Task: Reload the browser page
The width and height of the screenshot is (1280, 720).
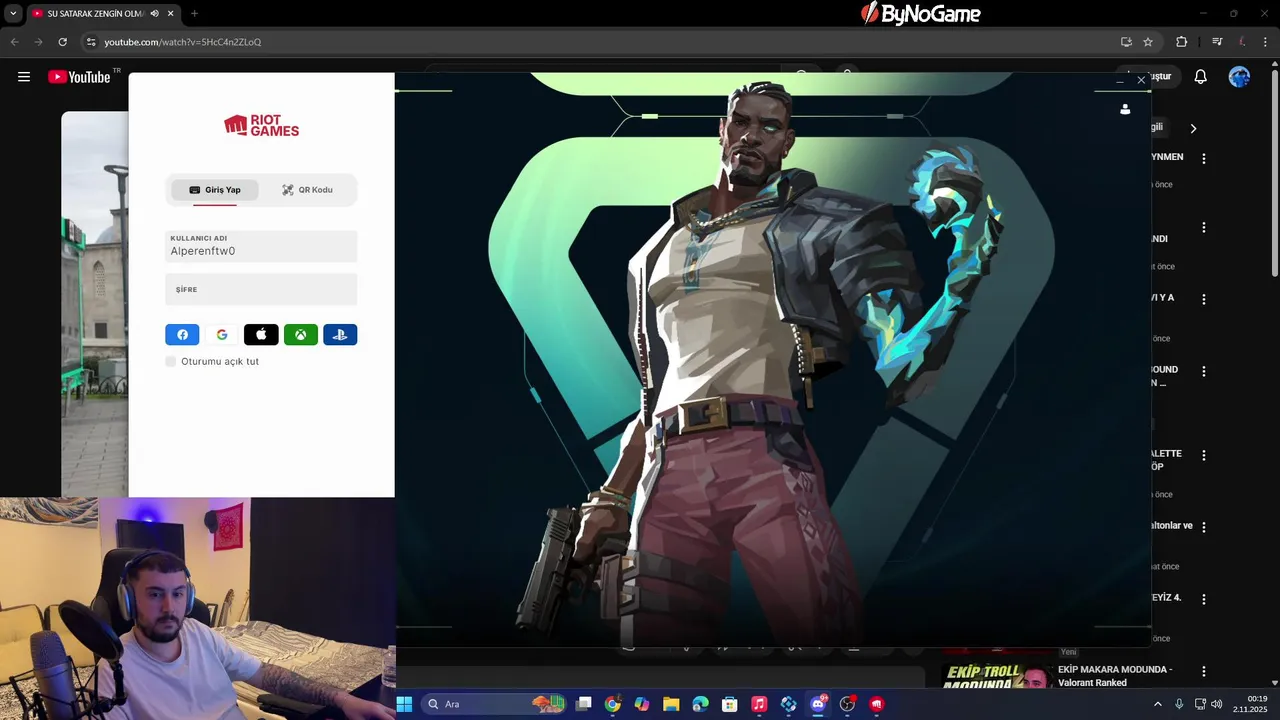Action: tap(62, 42)
